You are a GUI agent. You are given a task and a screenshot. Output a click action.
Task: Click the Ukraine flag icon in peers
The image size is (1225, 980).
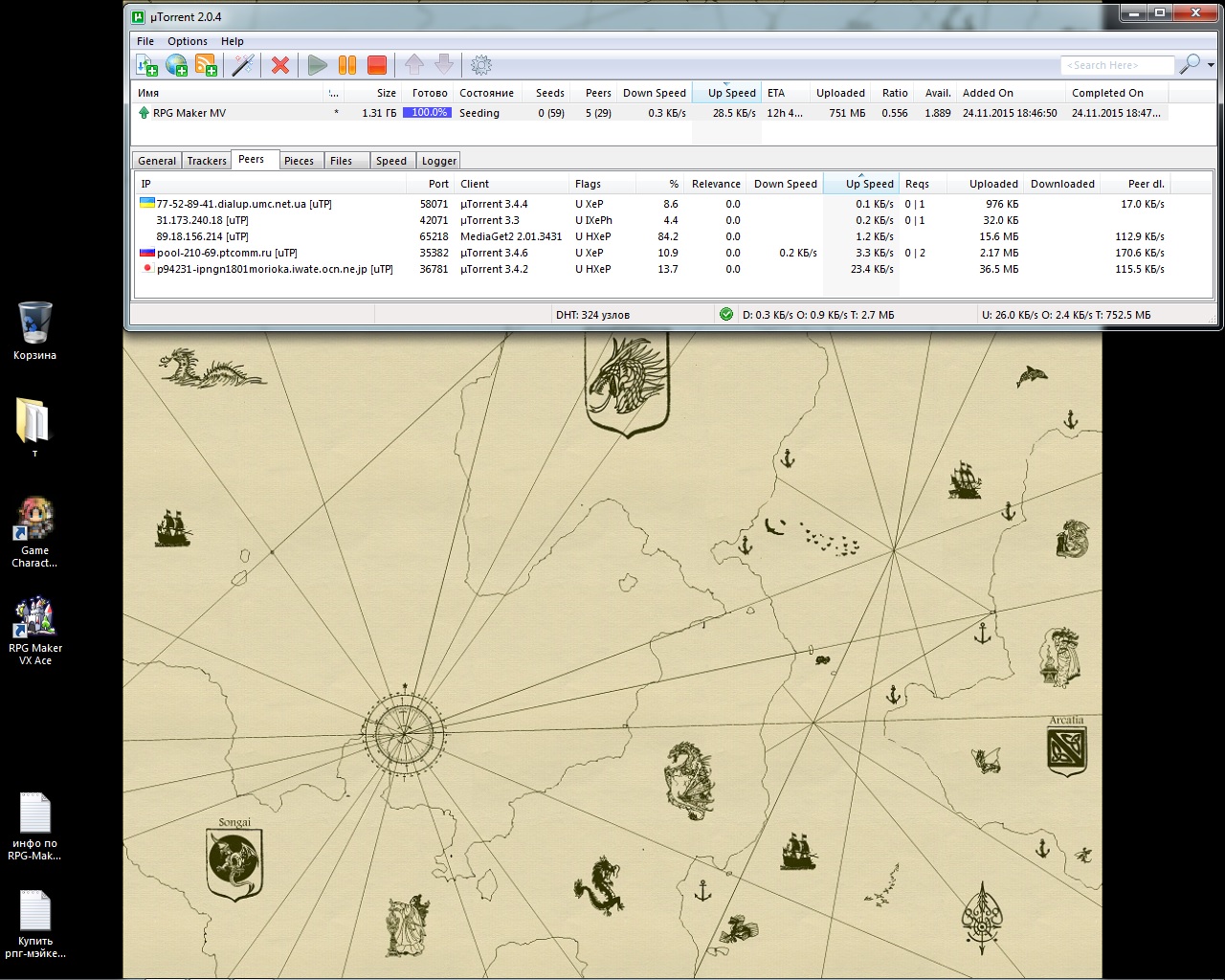click(147, 203)
